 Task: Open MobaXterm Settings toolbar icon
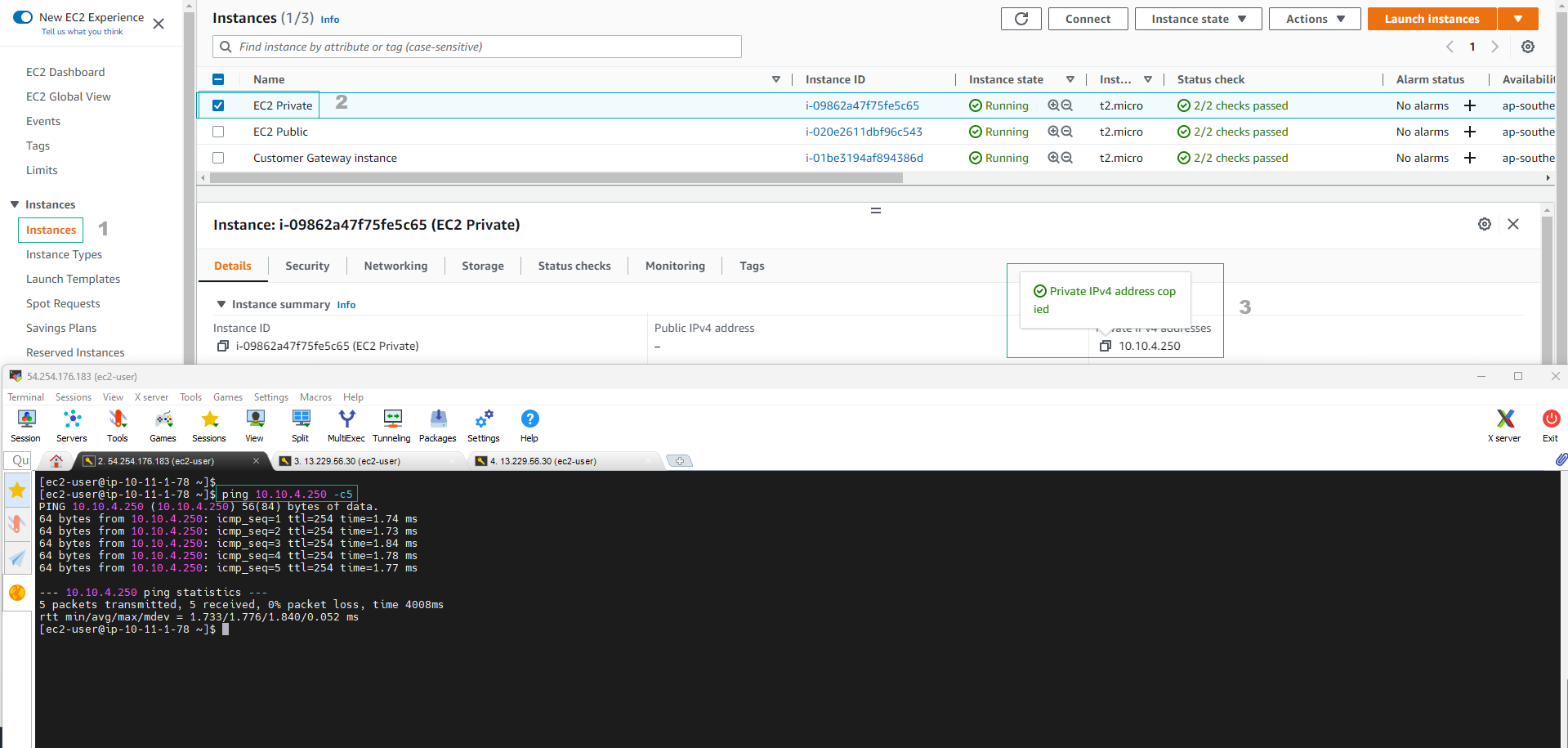click(484, 425)
